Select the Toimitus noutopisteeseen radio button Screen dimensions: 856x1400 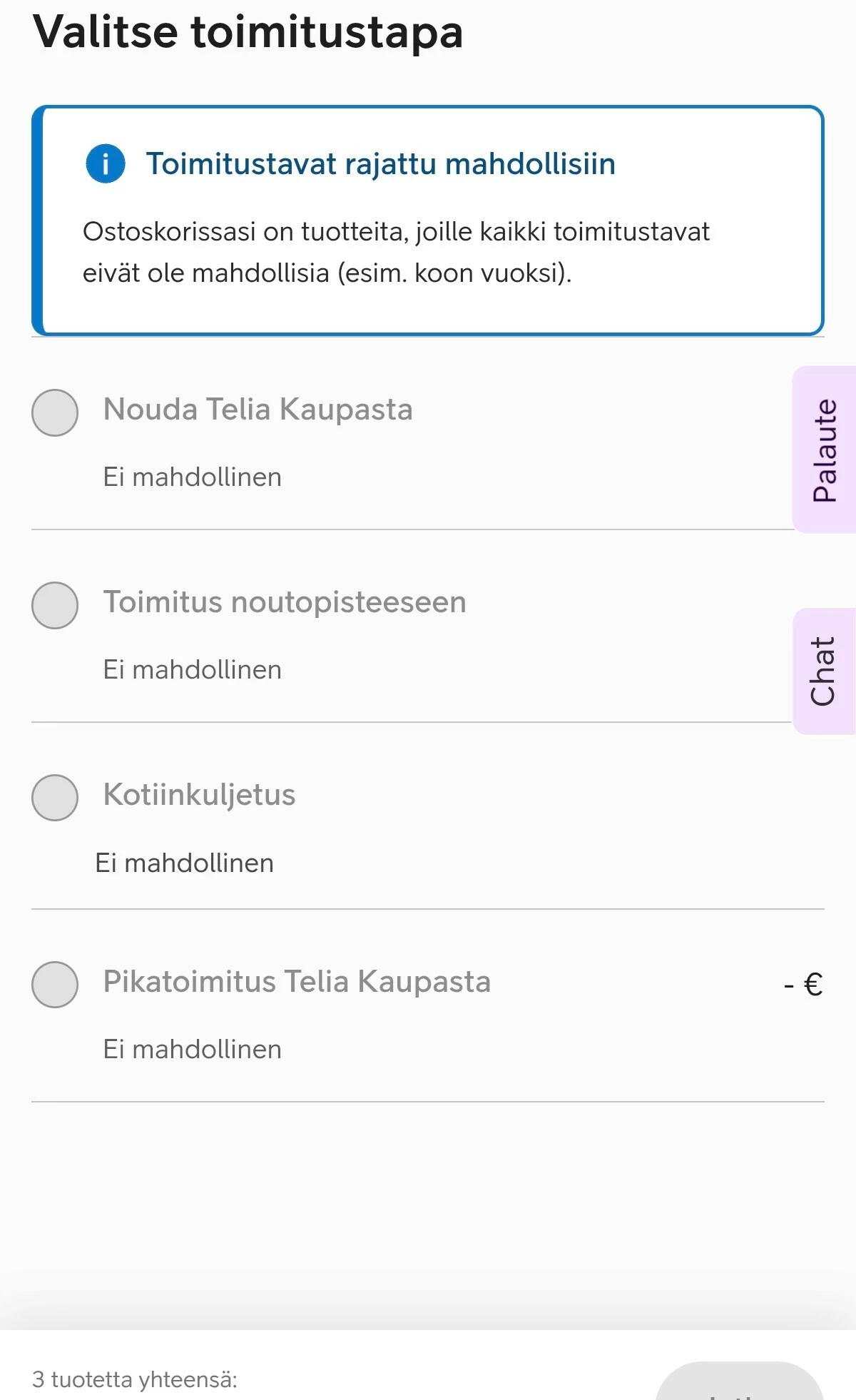tap(55, 605)
